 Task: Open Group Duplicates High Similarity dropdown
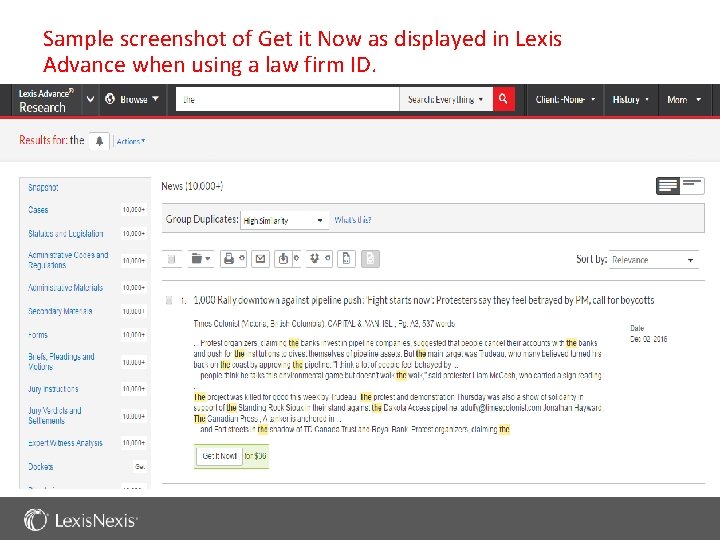point(284,220)
